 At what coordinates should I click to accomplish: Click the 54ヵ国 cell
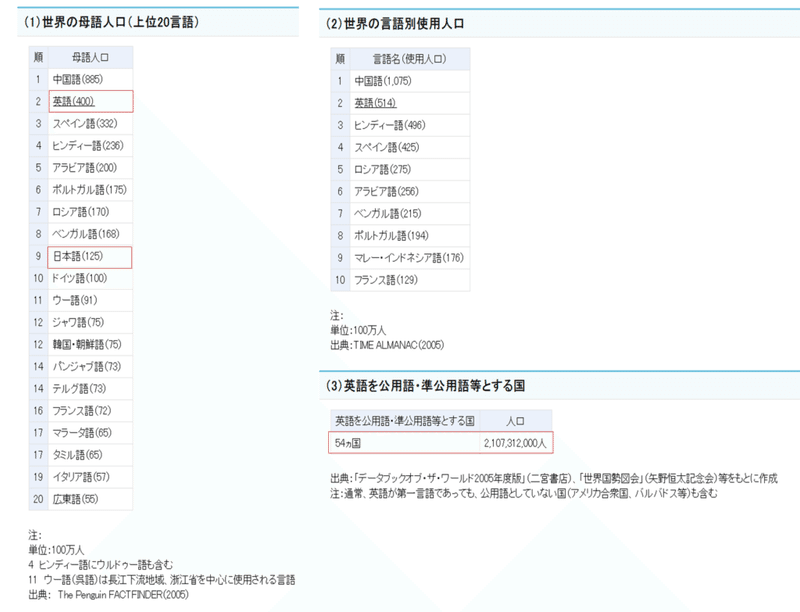tap(404, 443)
